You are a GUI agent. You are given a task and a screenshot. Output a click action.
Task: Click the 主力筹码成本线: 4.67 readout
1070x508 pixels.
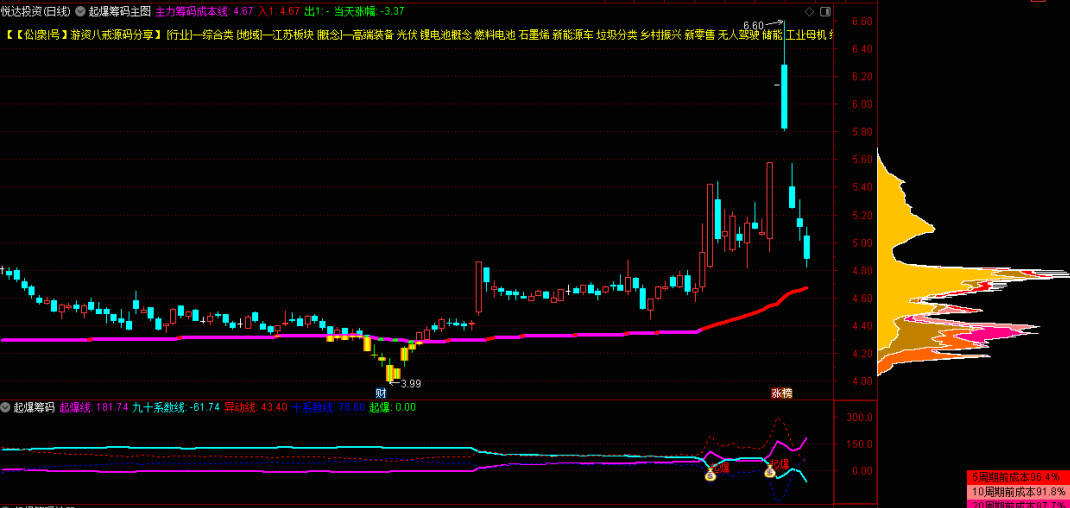pos(204,12)
